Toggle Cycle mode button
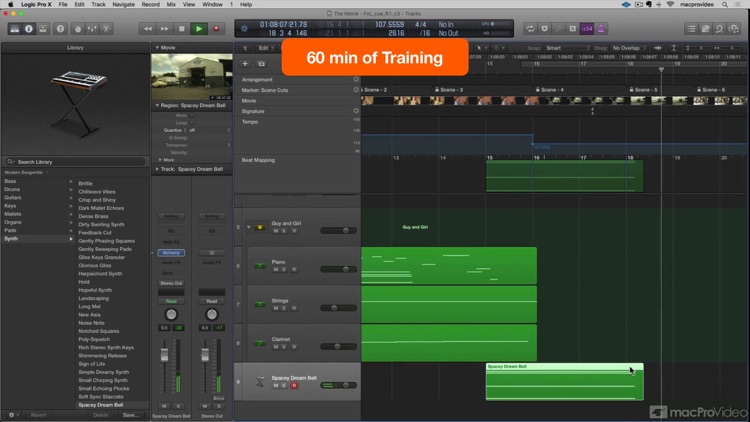 tap(530, 29)
